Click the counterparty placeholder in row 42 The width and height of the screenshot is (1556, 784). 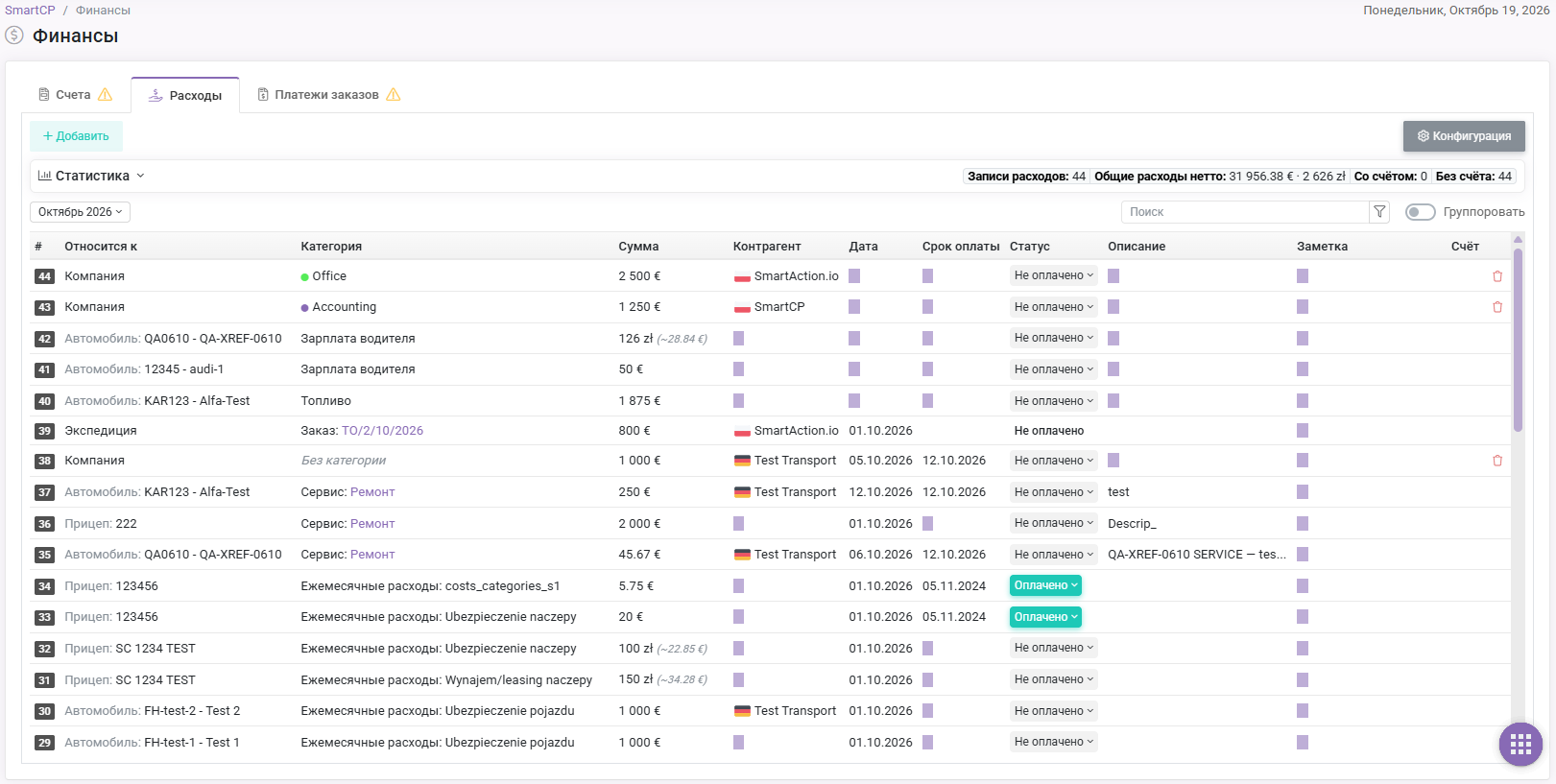click(x=739, y=339)
